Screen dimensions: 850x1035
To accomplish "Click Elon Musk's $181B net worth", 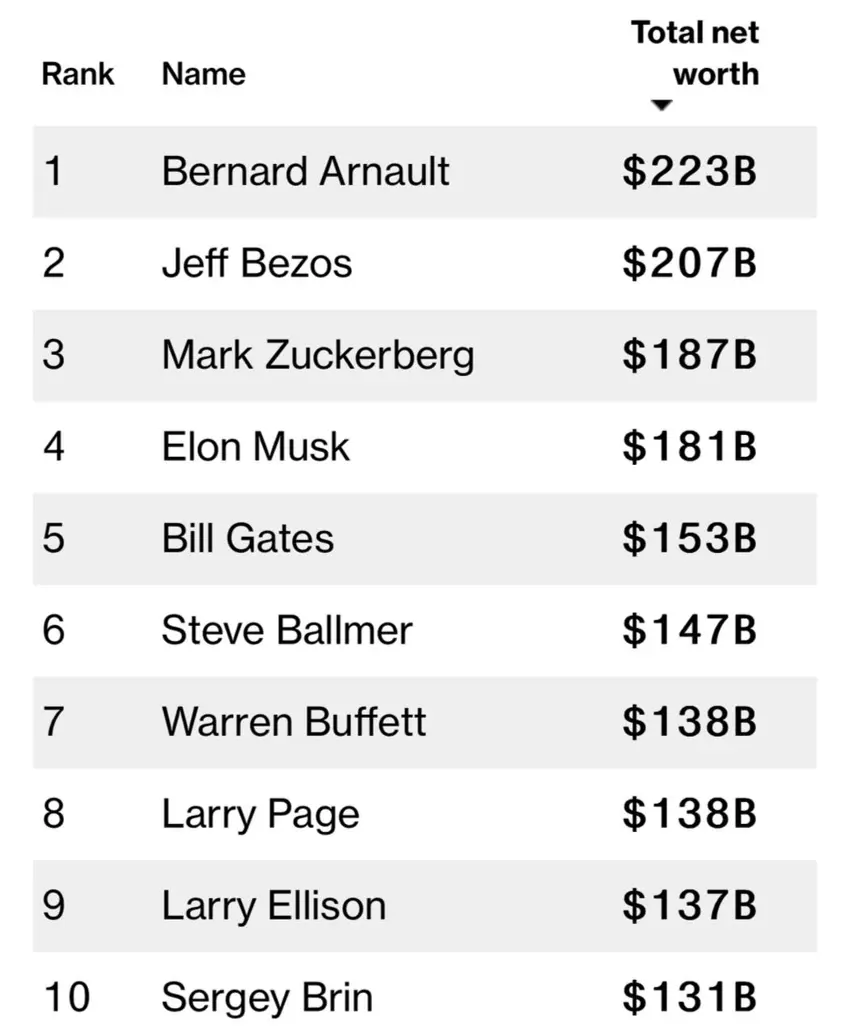I will tap(689, 447).
